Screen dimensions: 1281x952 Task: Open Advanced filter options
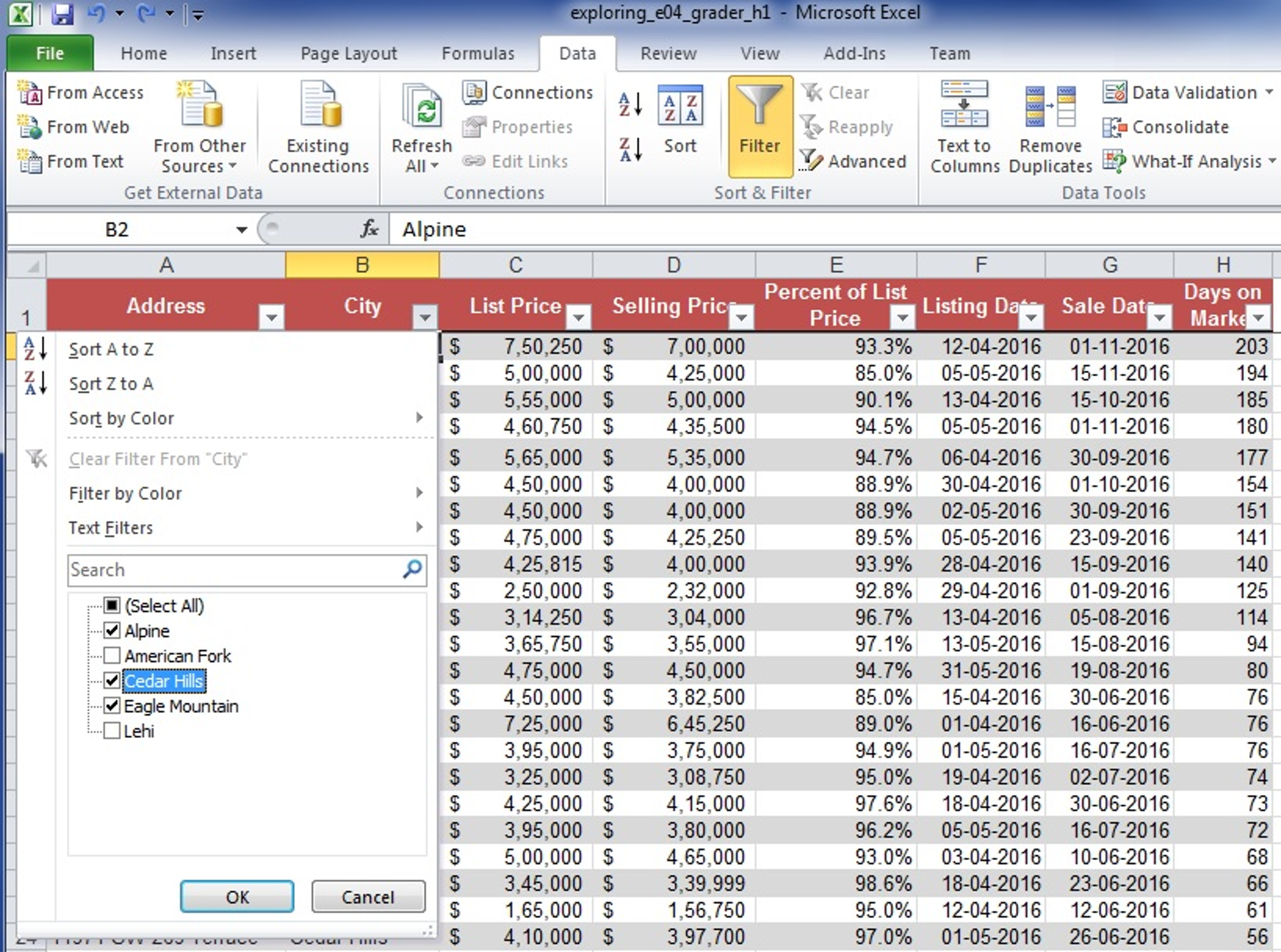(x=853, y=161)
